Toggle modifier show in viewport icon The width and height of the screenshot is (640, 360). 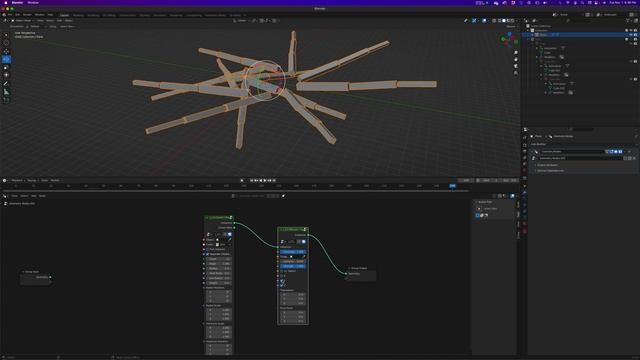[x=616, y=151]
